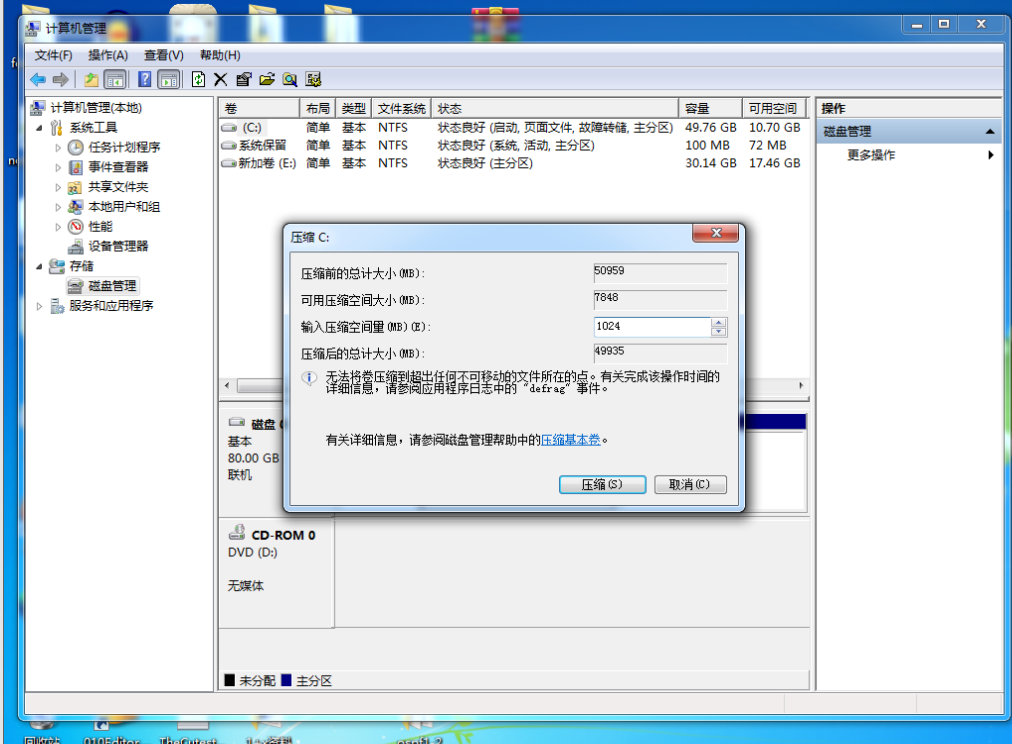
Task: Toggle the show/hide action pane toolbar button
Action: coord(169,80)
